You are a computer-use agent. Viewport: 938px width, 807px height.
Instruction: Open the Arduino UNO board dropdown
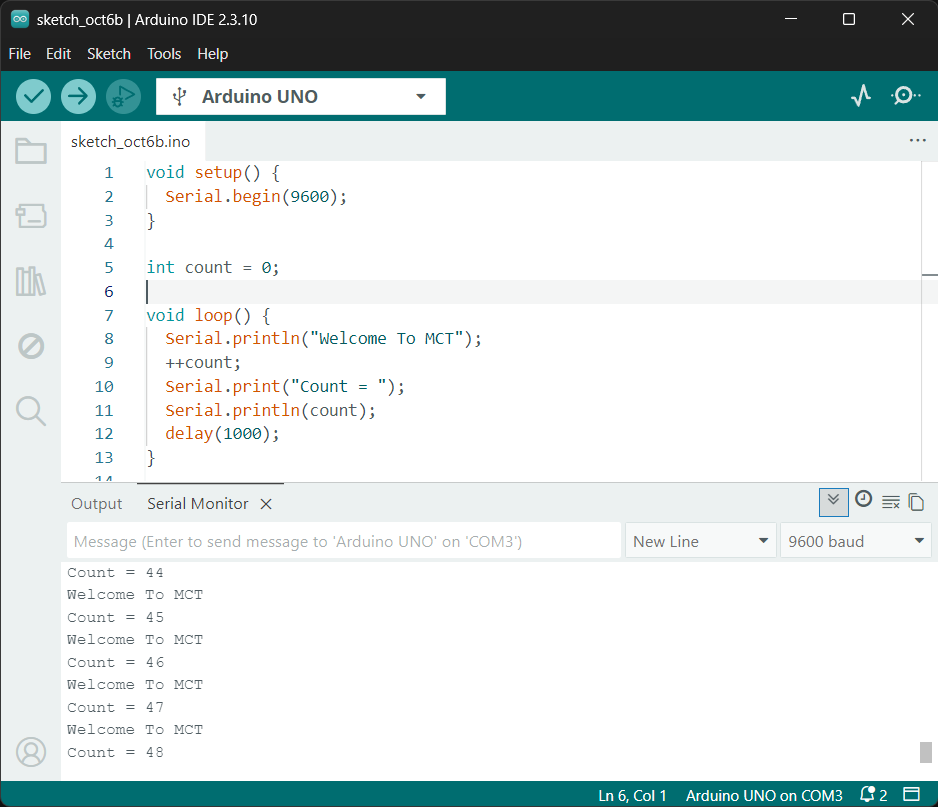tap(301, 96)
